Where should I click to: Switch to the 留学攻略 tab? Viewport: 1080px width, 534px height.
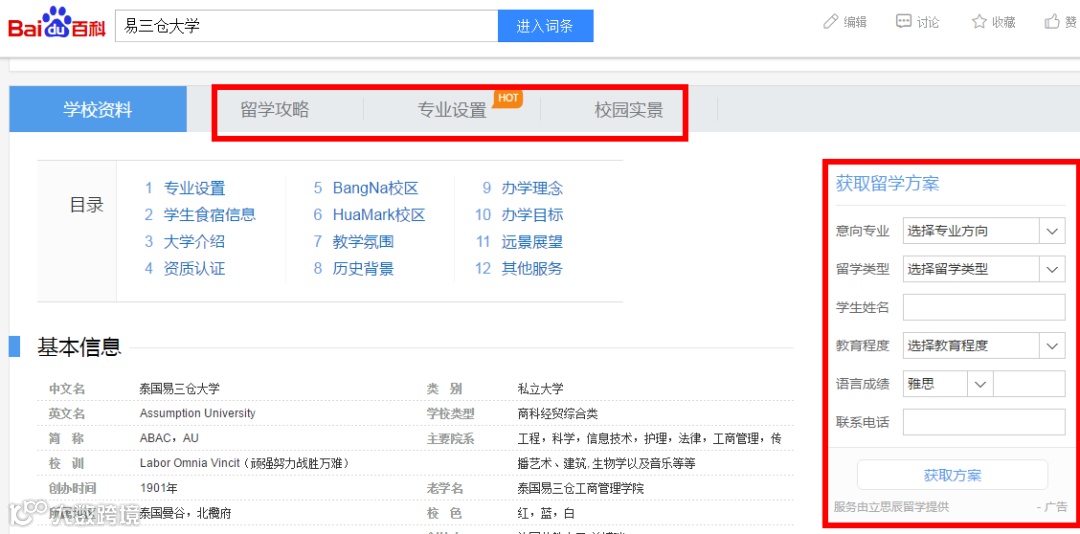coord(275,110)
